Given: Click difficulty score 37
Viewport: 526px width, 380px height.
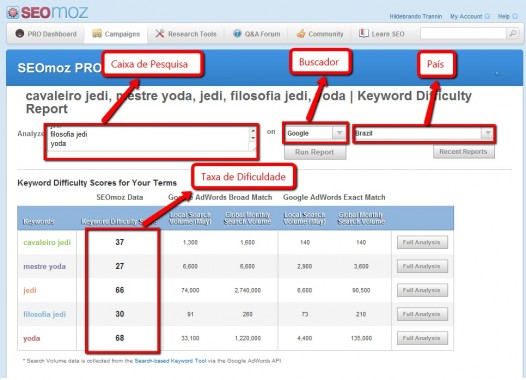Looking at the screenshot, I should click(x=120, y=242).
